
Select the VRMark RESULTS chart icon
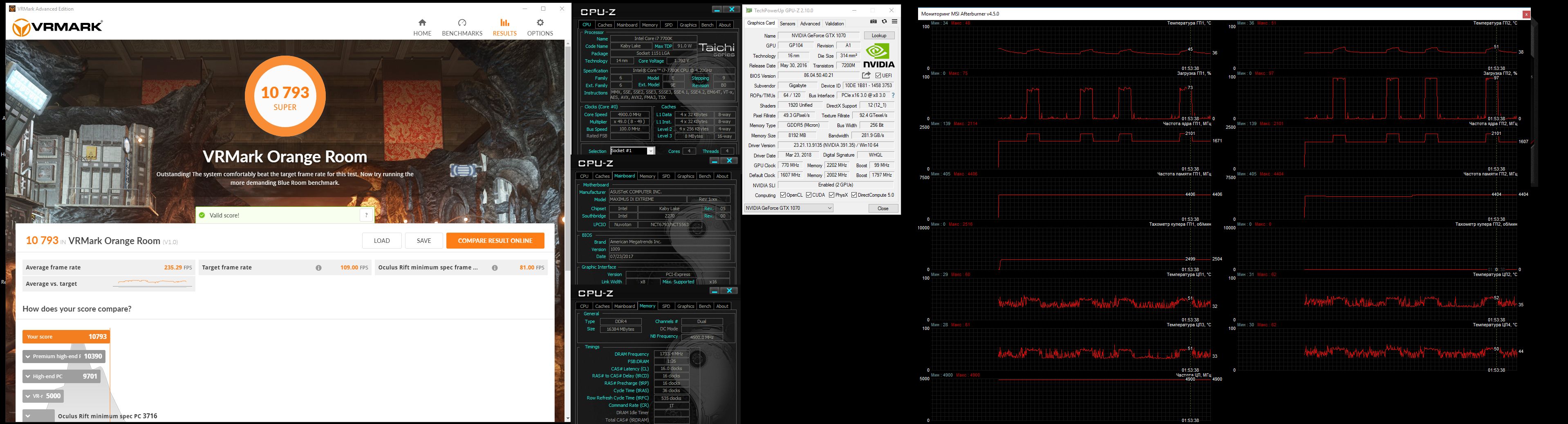pyautogui.click(x=504, y=22)
